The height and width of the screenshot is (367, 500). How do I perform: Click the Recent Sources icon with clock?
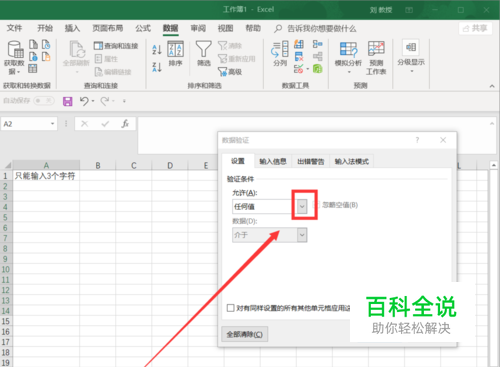pos(46,44)
